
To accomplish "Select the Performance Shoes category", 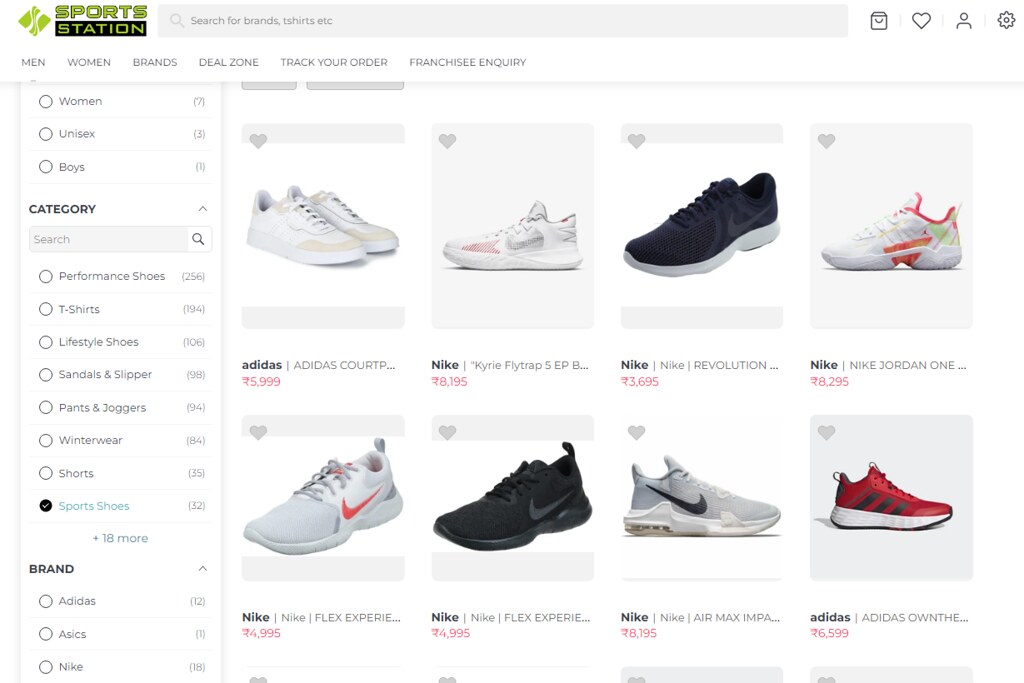I will [x=45, y=276].
